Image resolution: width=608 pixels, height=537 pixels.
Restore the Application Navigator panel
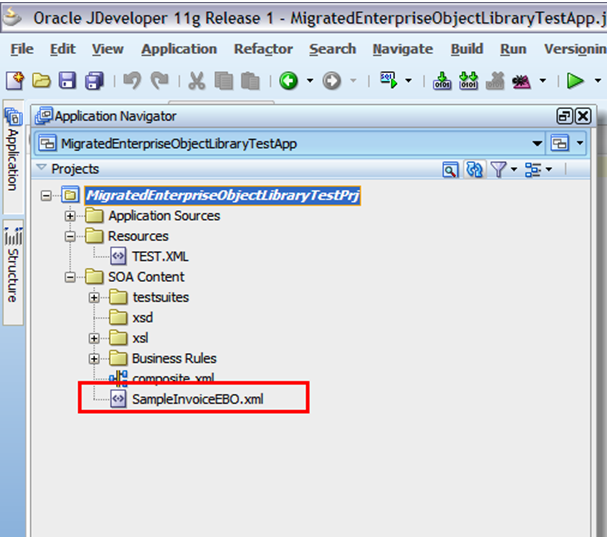pos(564,116)
